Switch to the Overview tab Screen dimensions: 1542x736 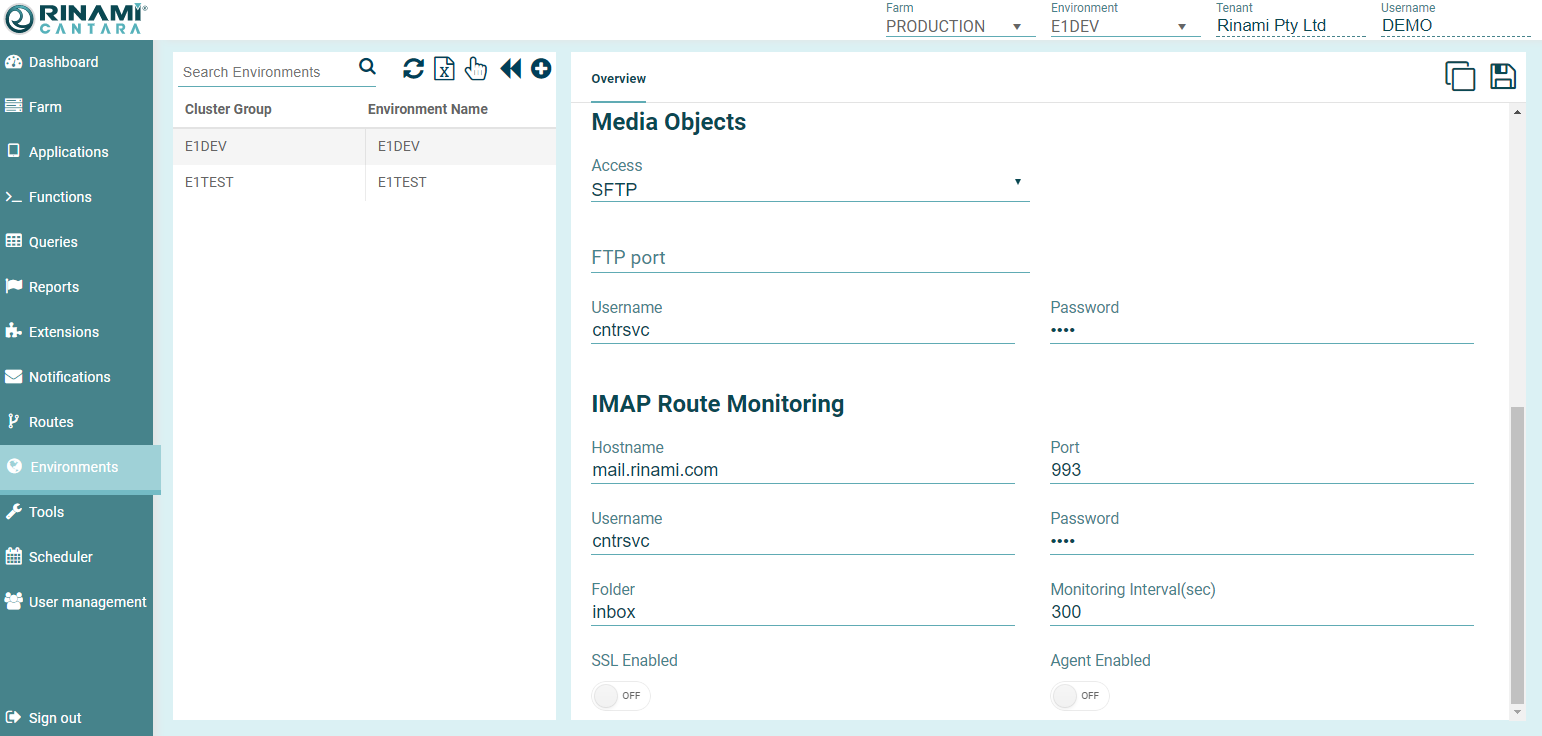tap(618, 79)
